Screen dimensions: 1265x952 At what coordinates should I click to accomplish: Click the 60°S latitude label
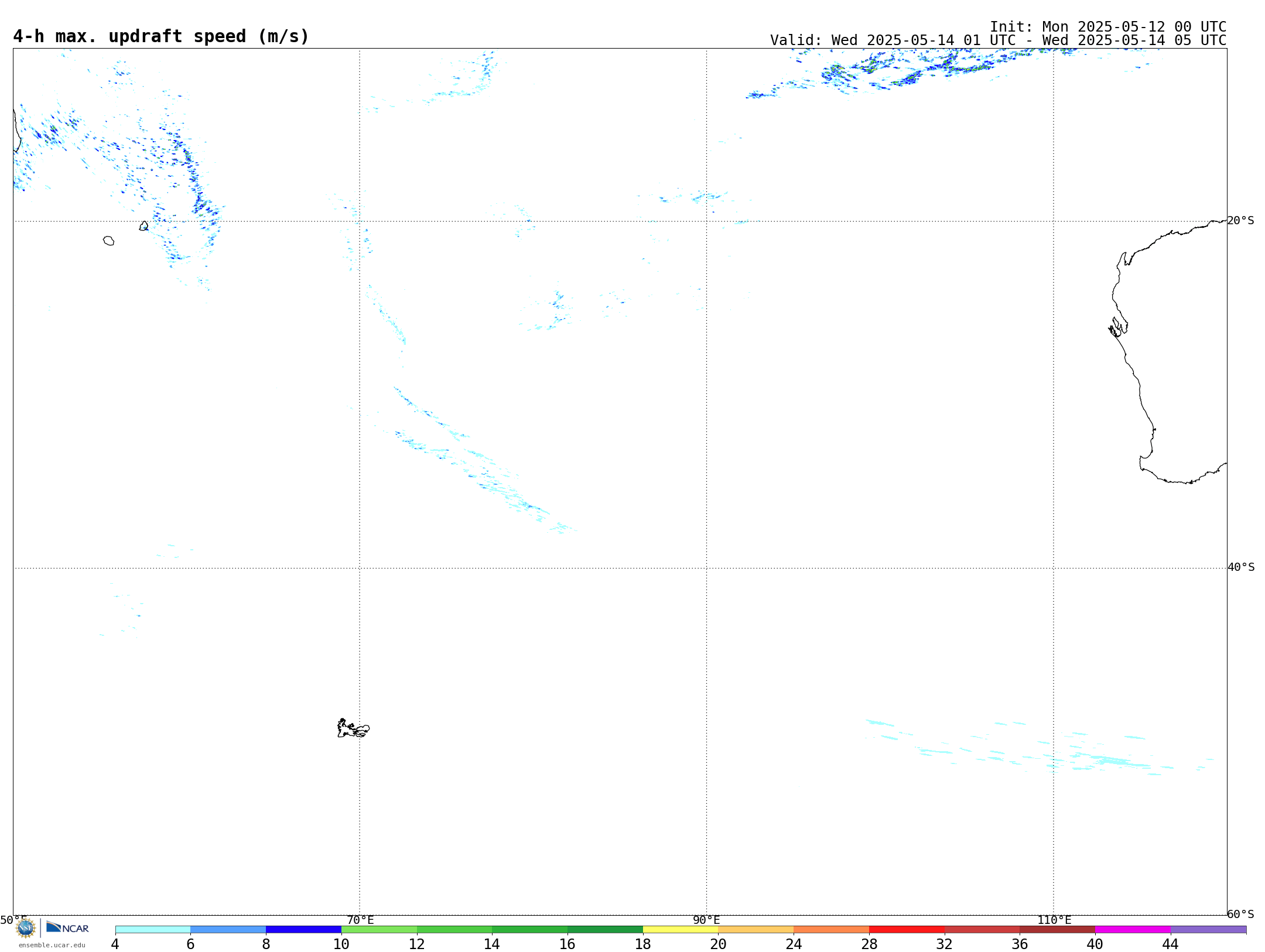pyautogui.click(x=1241, y=914)
